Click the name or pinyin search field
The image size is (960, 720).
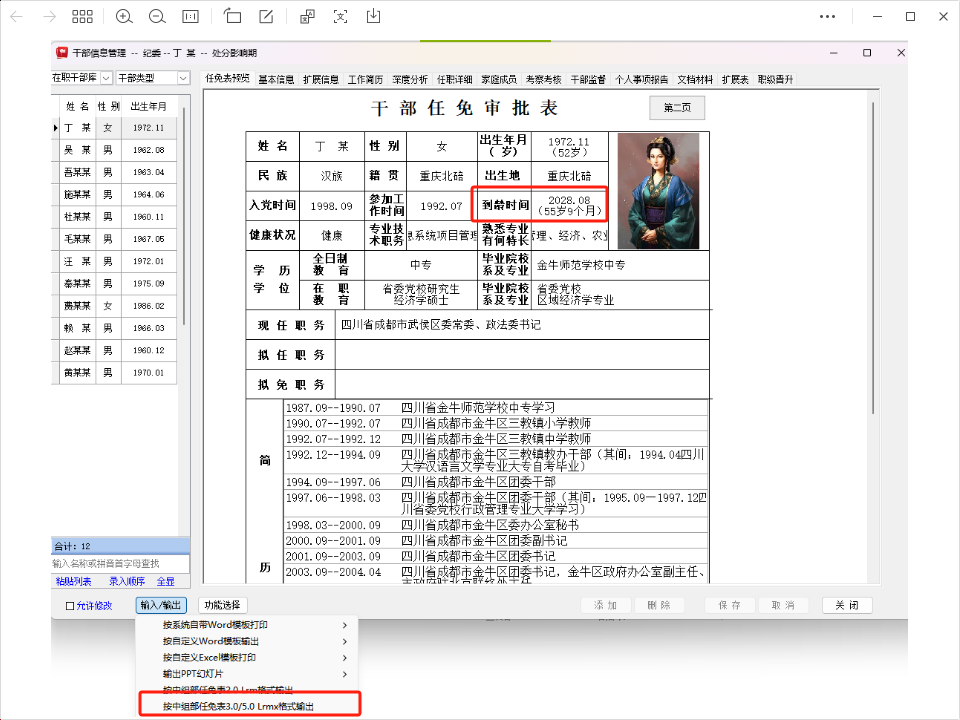tap(121, 564)
